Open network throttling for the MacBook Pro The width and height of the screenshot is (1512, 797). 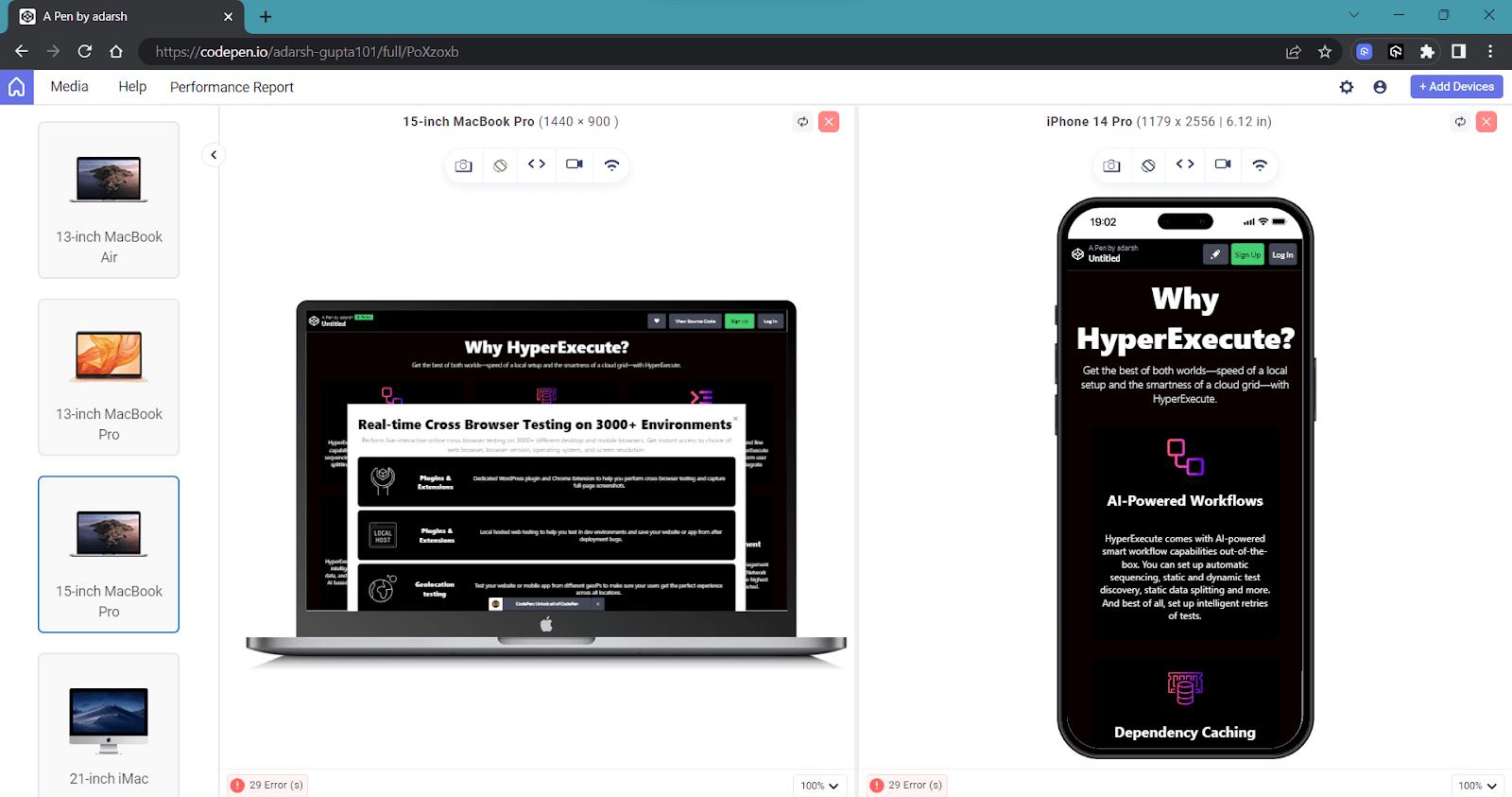[611, 165]
